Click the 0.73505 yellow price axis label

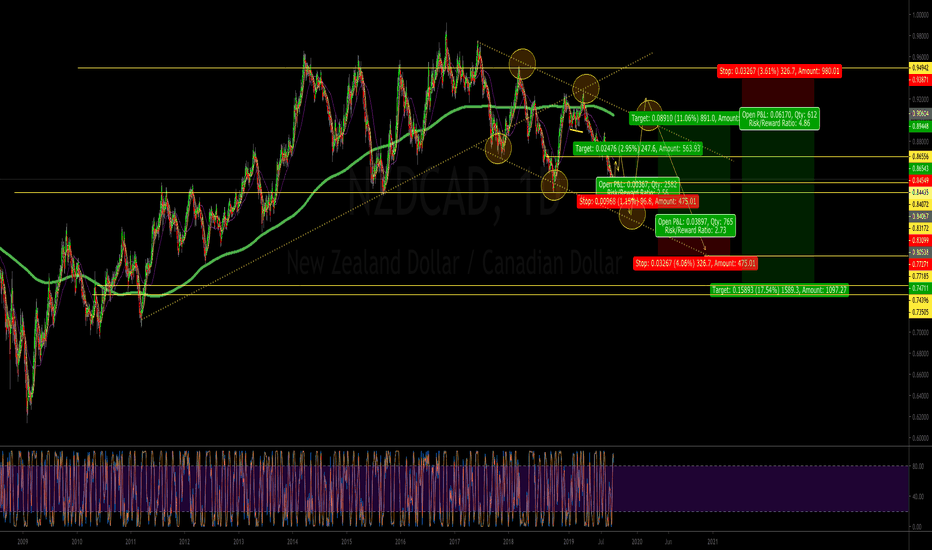pyautogui.click(x=920, y=312)
